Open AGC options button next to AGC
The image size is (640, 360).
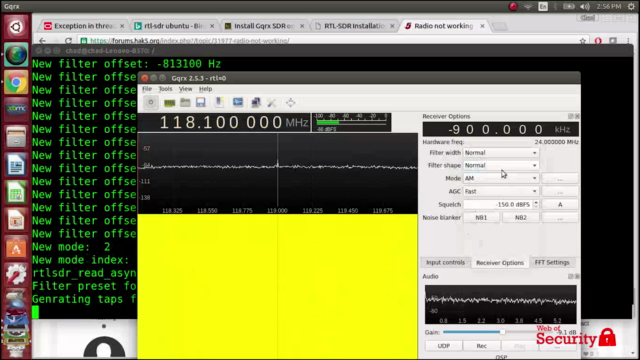[560, 192]
